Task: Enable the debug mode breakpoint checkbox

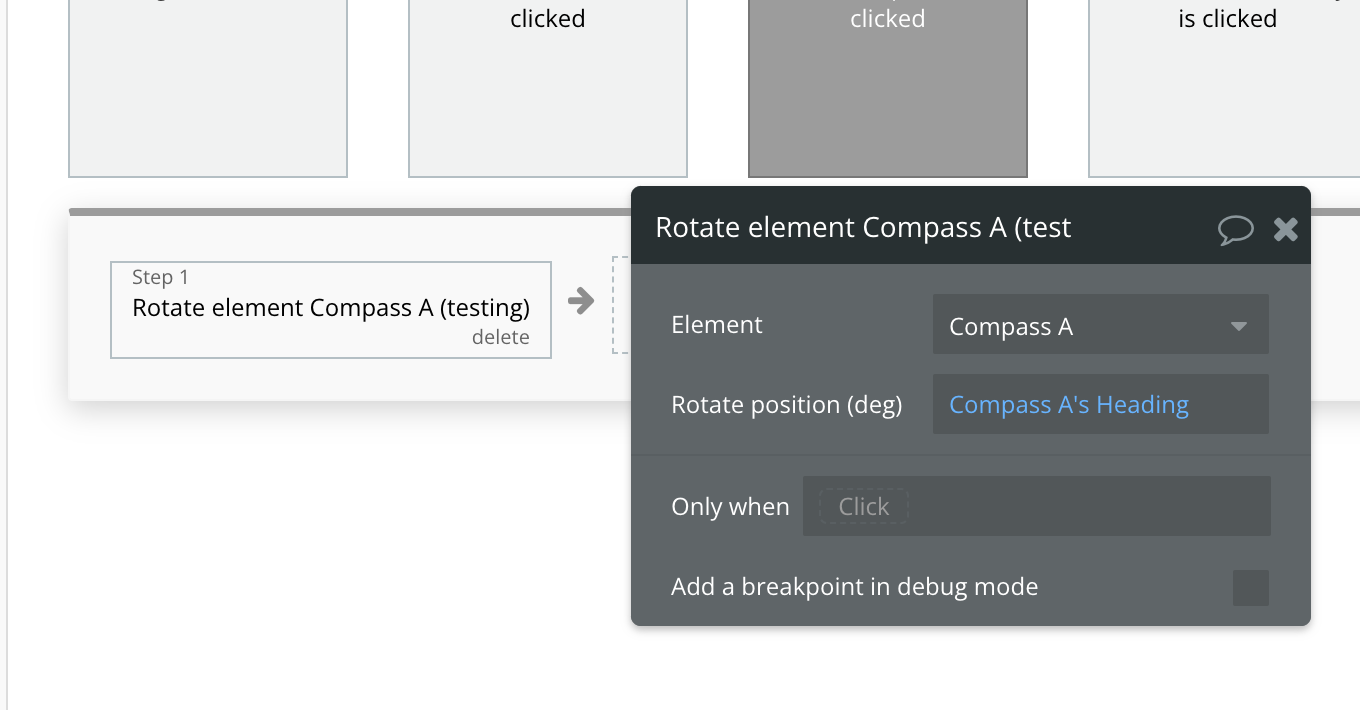Action: tap(1250, 588)
